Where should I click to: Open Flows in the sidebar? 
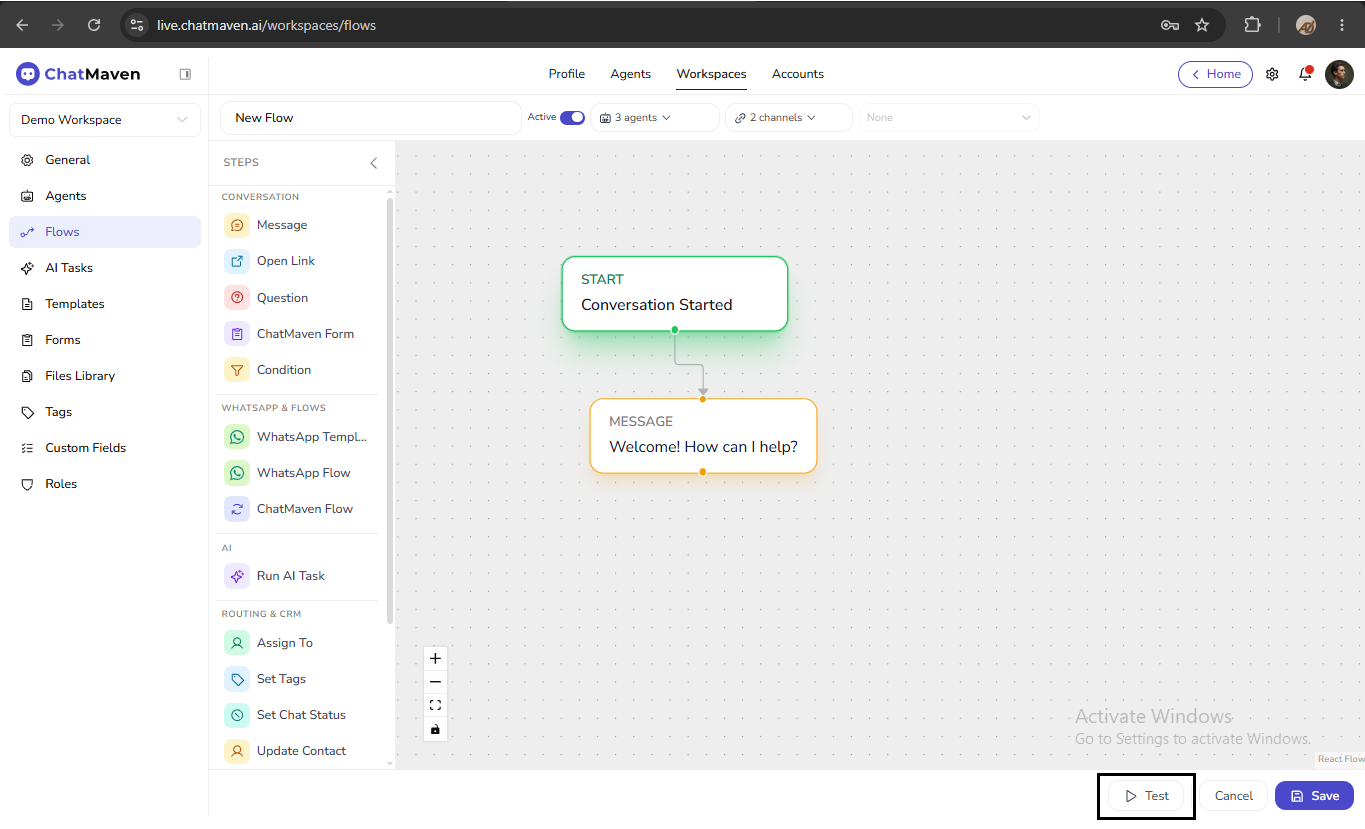tap(105, 232)
